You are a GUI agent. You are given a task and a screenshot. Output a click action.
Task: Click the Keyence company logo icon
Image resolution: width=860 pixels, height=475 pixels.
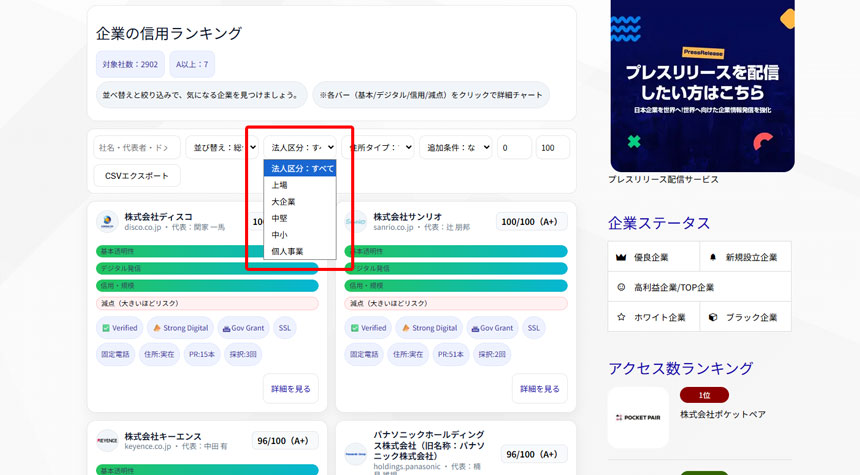click(107, 440)
